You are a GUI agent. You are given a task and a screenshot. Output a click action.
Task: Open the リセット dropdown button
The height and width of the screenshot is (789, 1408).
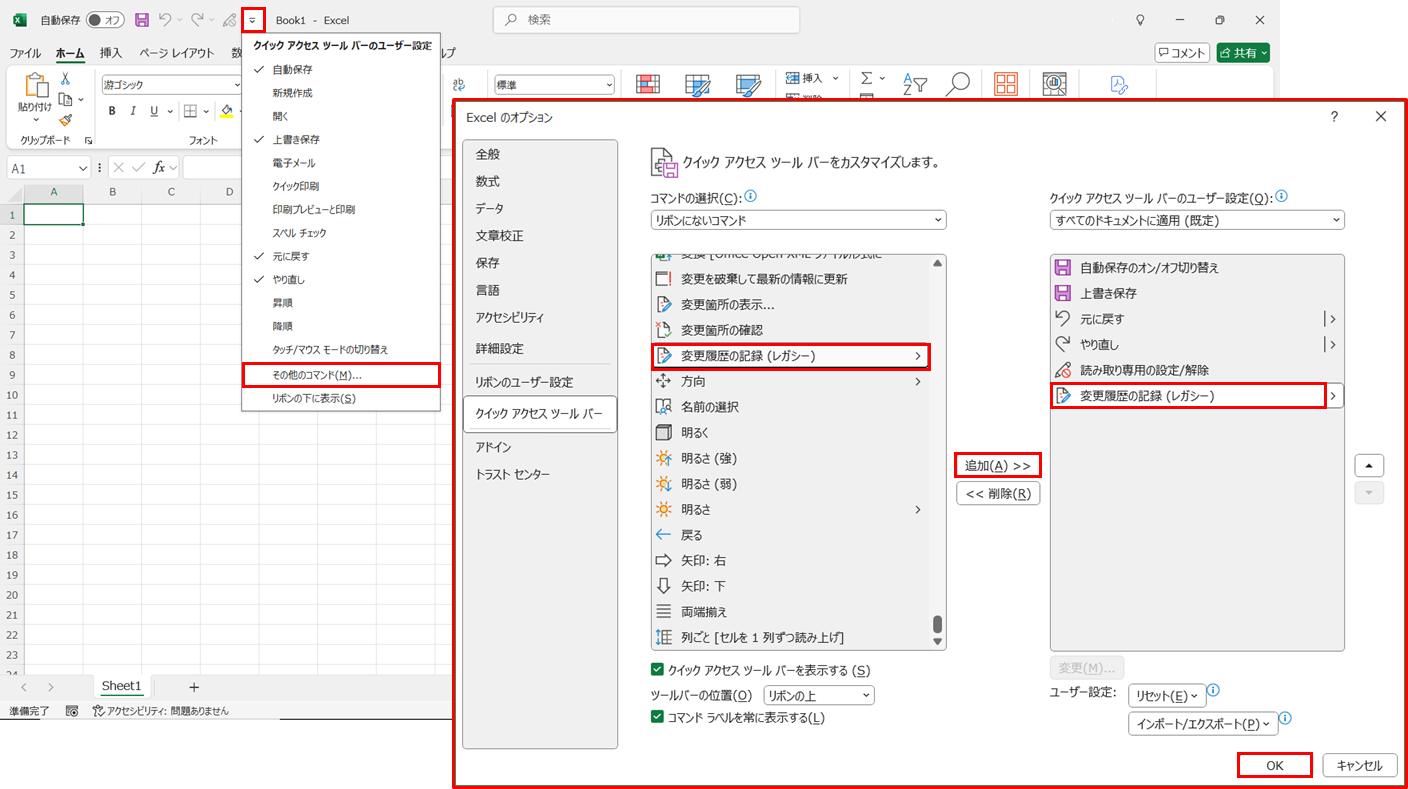click(1166, 696)
